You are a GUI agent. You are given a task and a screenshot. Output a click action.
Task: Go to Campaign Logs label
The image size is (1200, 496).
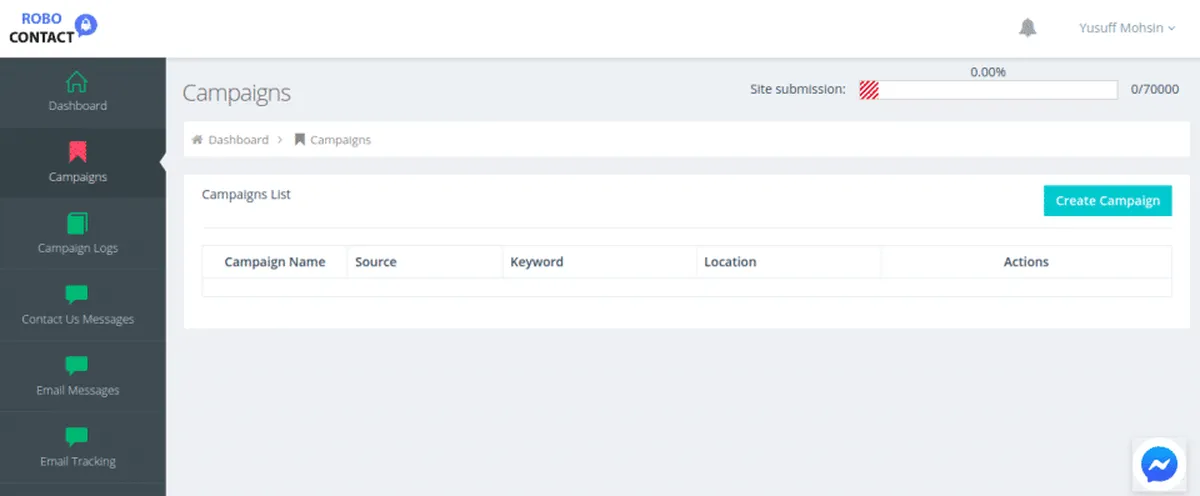[78, 248]
